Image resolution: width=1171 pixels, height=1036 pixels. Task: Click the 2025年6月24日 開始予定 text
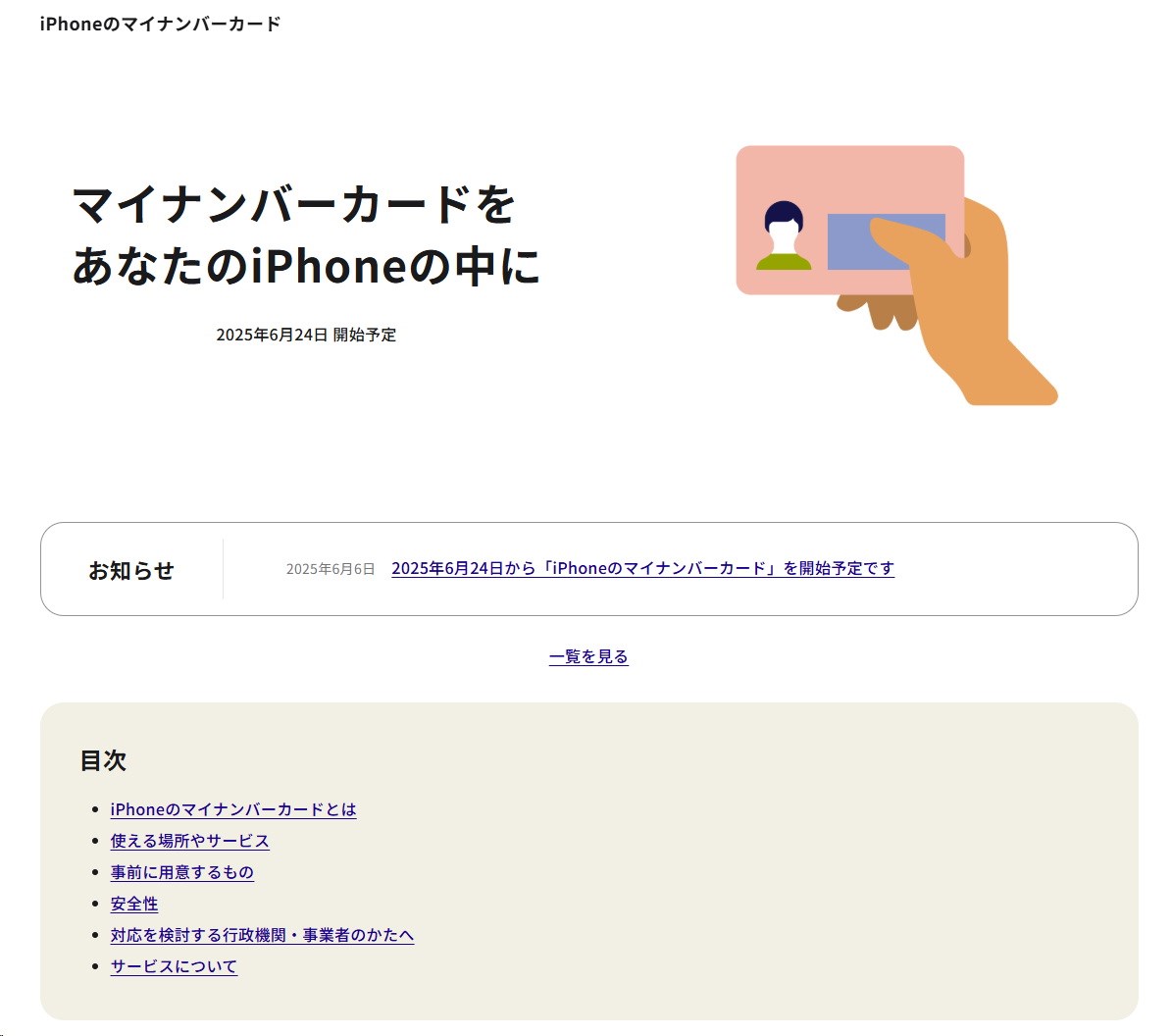point(306,335)
